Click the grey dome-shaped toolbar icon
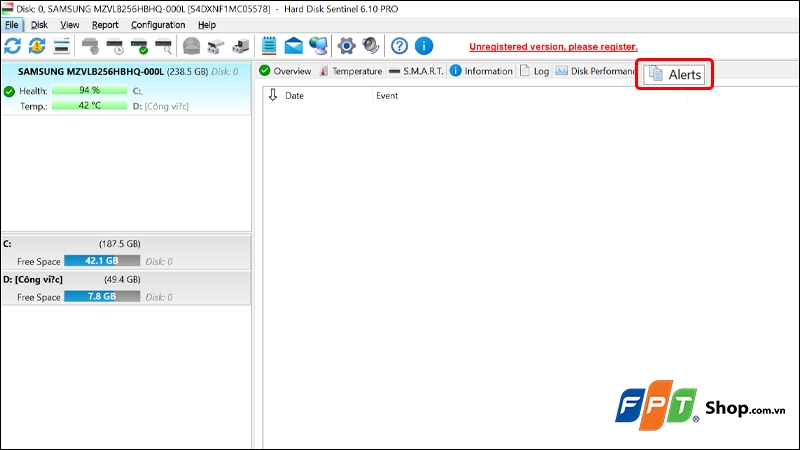 click(192, 46)
